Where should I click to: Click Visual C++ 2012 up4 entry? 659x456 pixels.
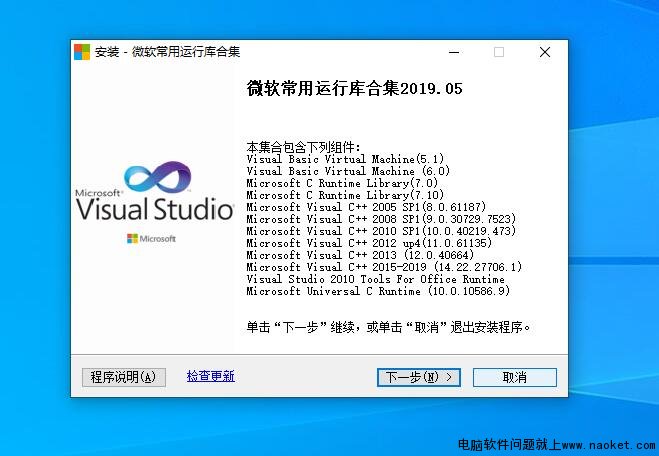[x=369, y=243]
